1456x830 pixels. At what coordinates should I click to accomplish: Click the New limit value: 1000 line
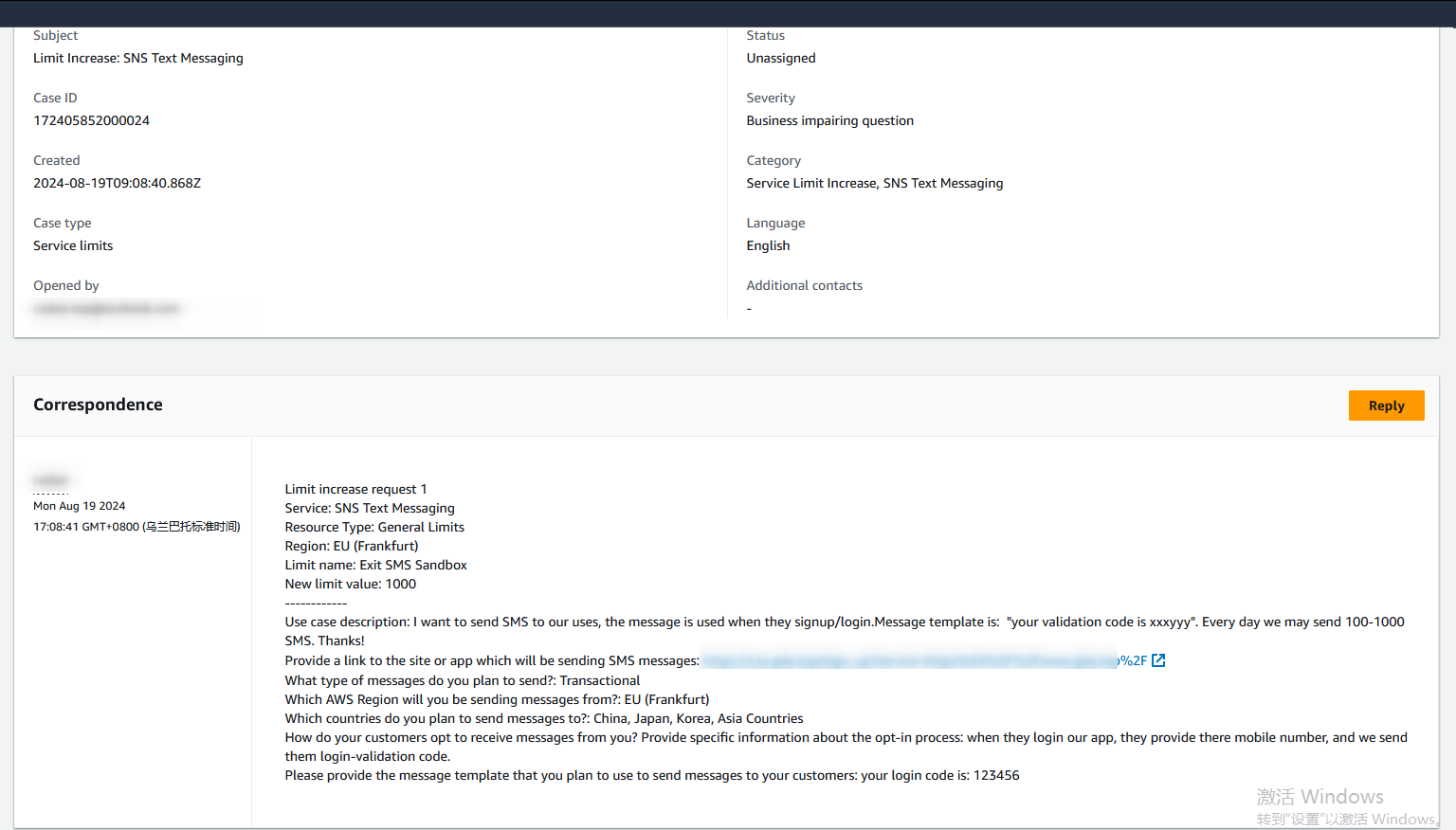point(350,584)
